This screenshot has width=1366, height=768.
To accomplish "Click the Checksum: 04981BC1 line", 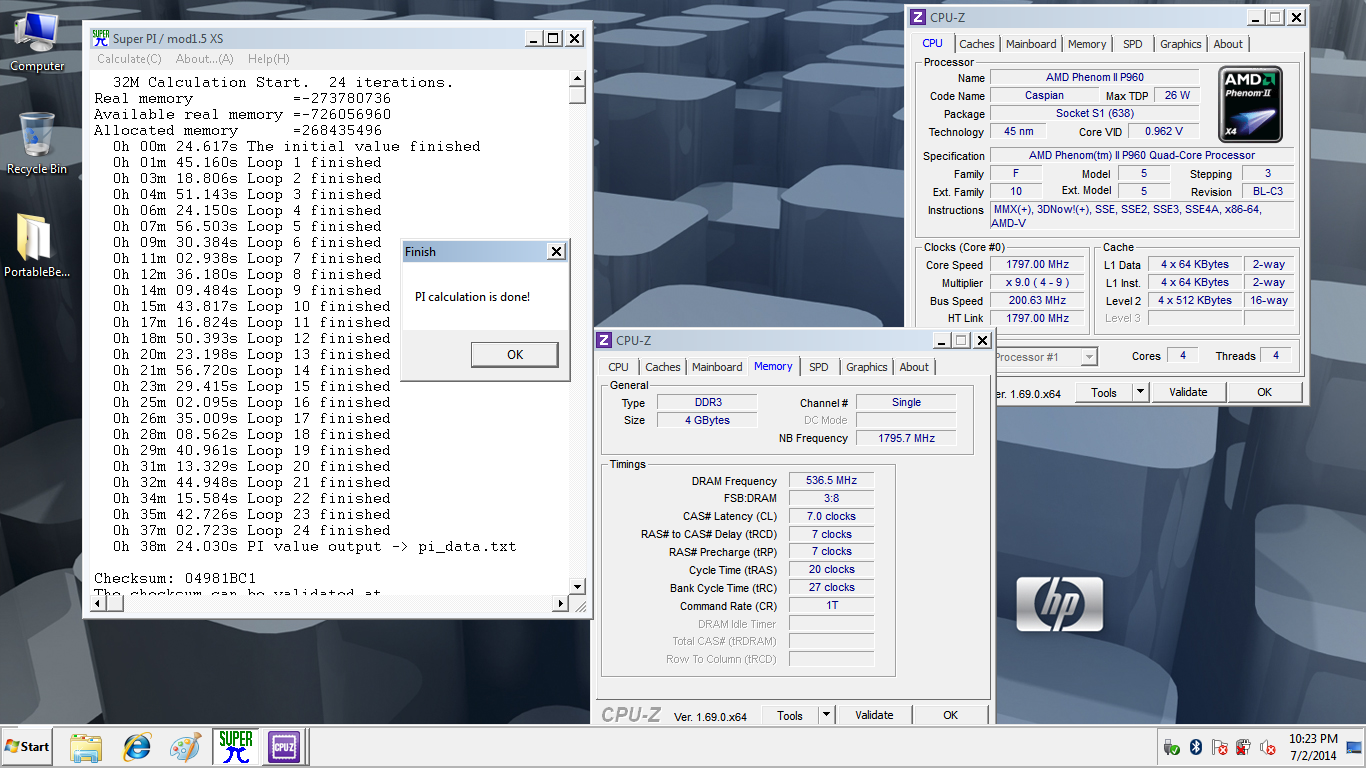I will (175, 579).
